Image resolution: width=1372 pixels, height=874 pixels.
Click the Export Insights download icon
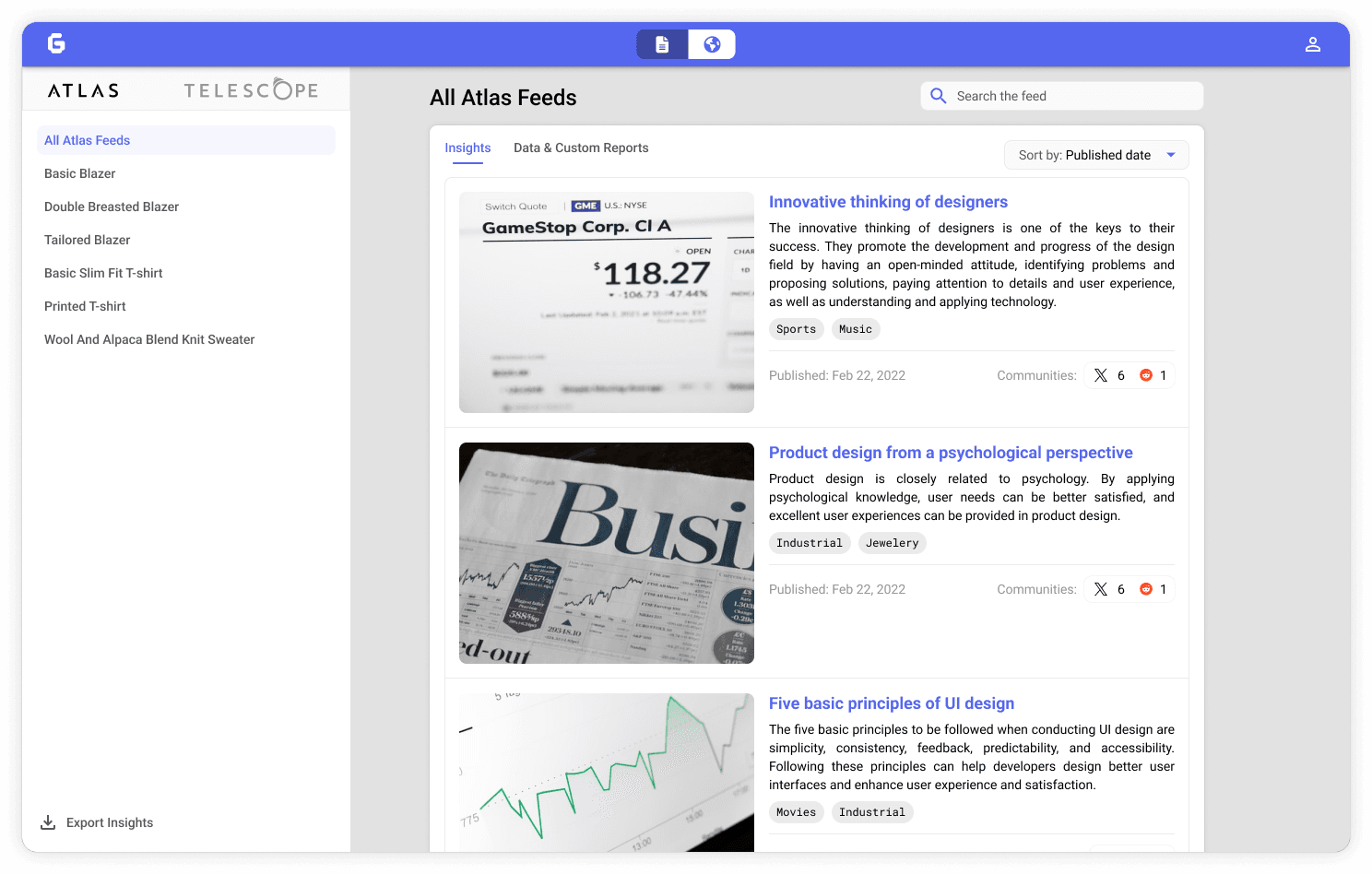[x=48, y=822]
